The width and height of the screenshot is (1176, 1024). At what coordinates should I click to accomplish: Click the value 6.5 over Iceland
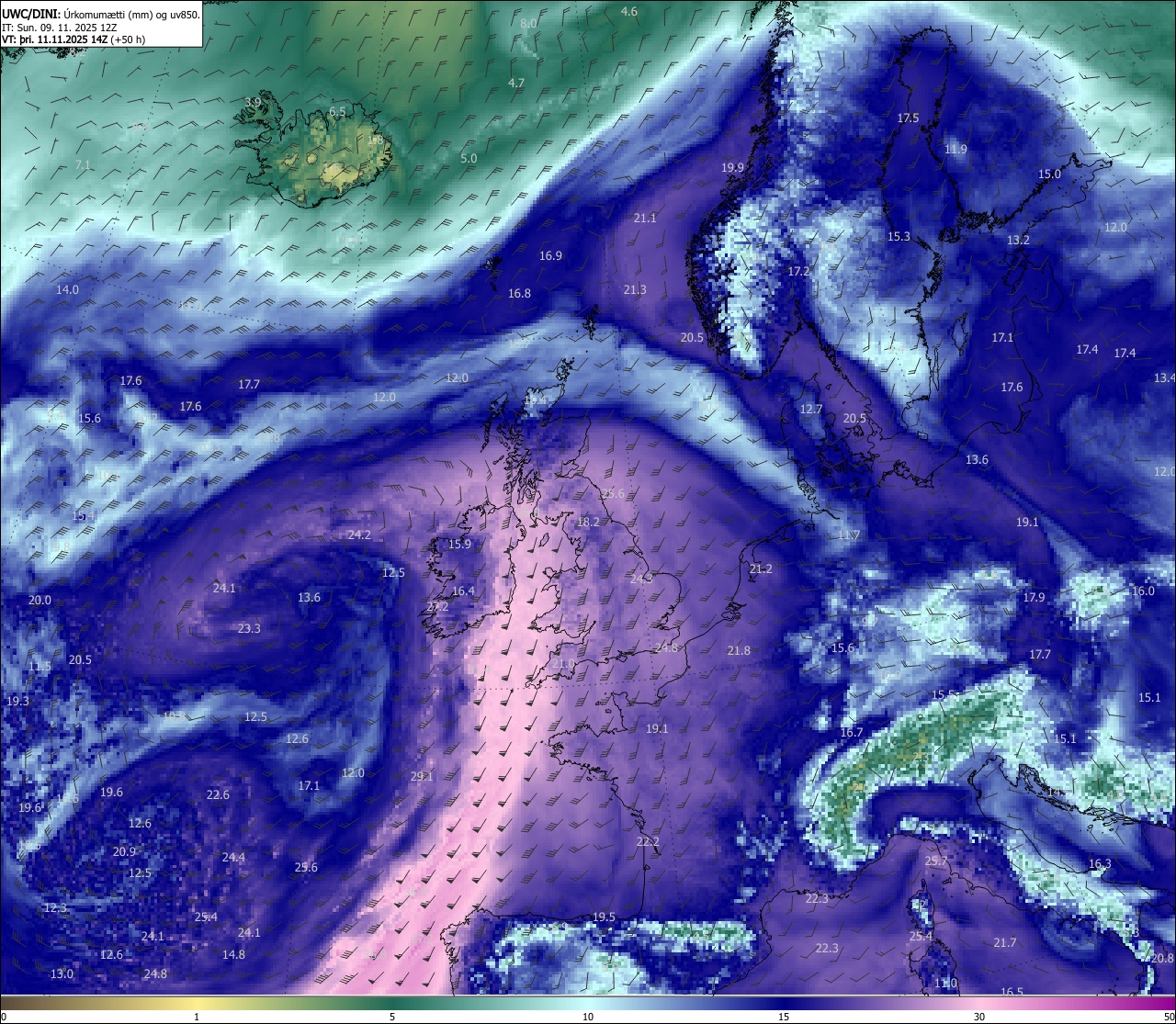(x=337, y=111)
